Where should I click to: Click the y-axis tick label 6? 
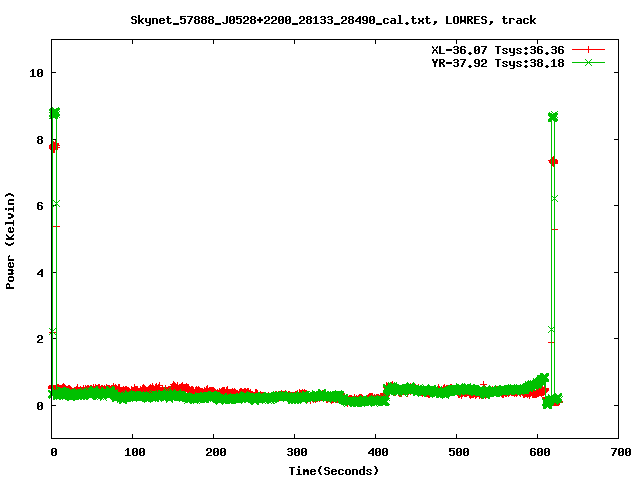[x=40, y=206]
